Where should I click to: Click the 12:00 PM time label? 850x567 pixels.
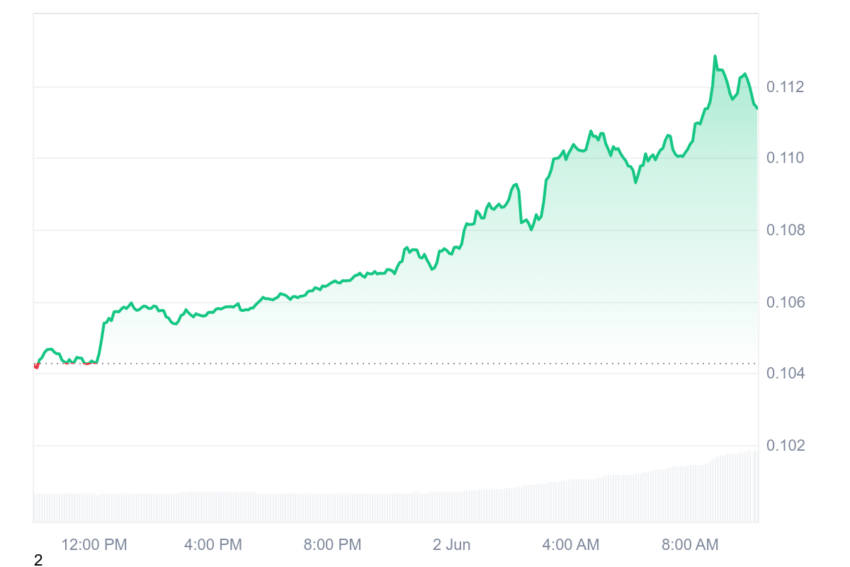[x=94, y=545]
